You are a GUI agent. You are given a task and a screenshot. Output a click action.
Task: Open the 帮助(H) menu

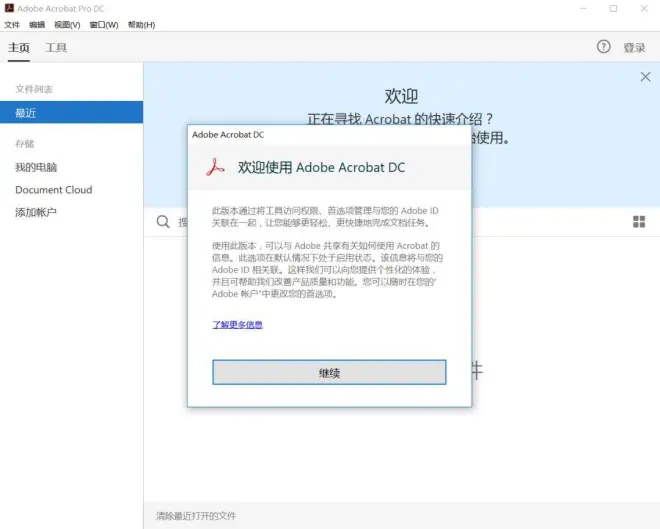141,25
